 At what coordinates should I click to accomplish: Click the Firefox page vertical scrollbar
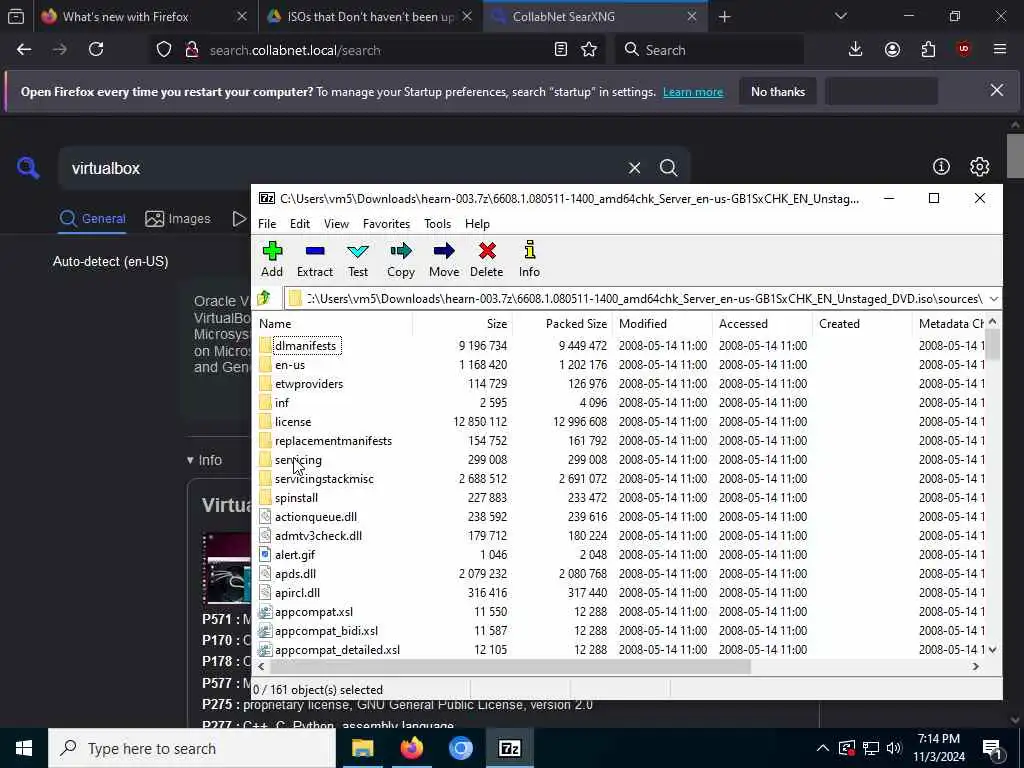click(x=1016, y=155)
